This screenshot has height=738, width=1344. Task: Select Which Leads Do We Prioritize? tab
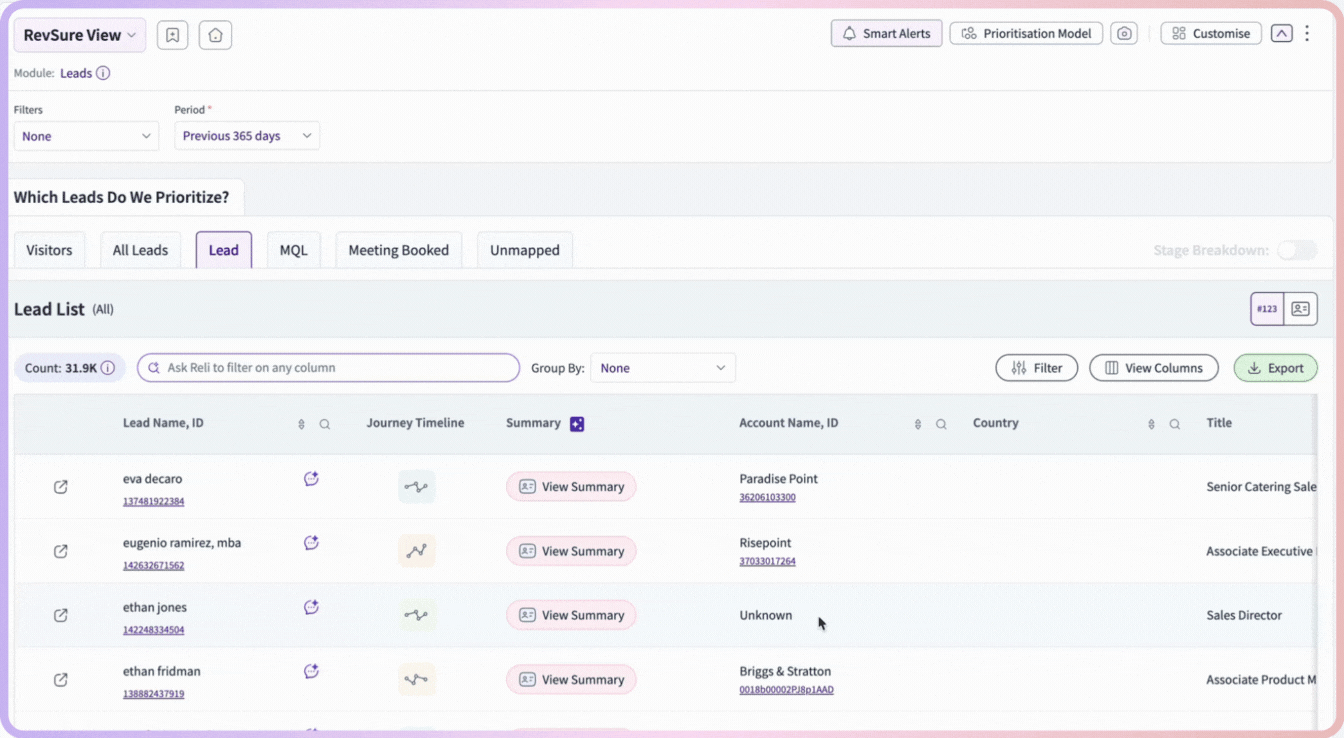122,197
